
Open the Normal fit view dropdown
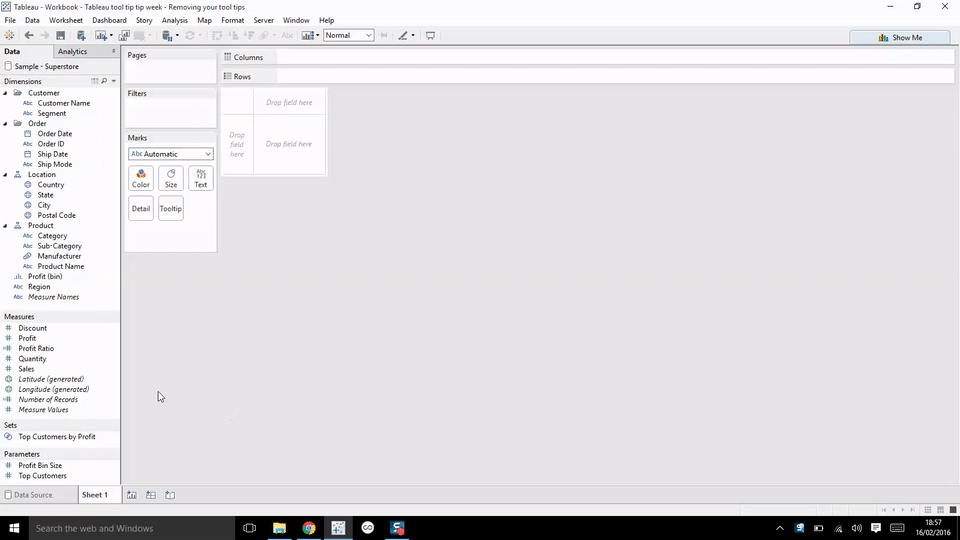(x=348, y=36)
